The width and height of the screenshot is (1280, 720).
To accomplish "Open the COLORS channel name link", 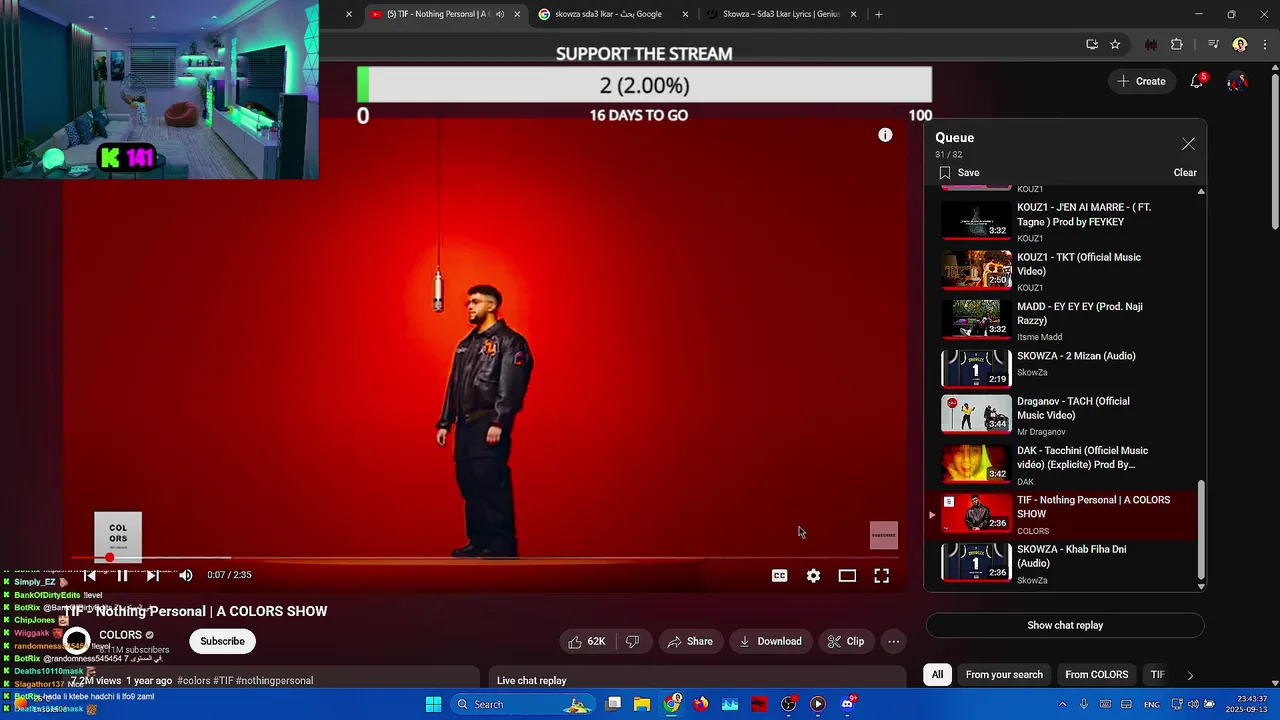I will pyautogui.click(x=120, y=635).
